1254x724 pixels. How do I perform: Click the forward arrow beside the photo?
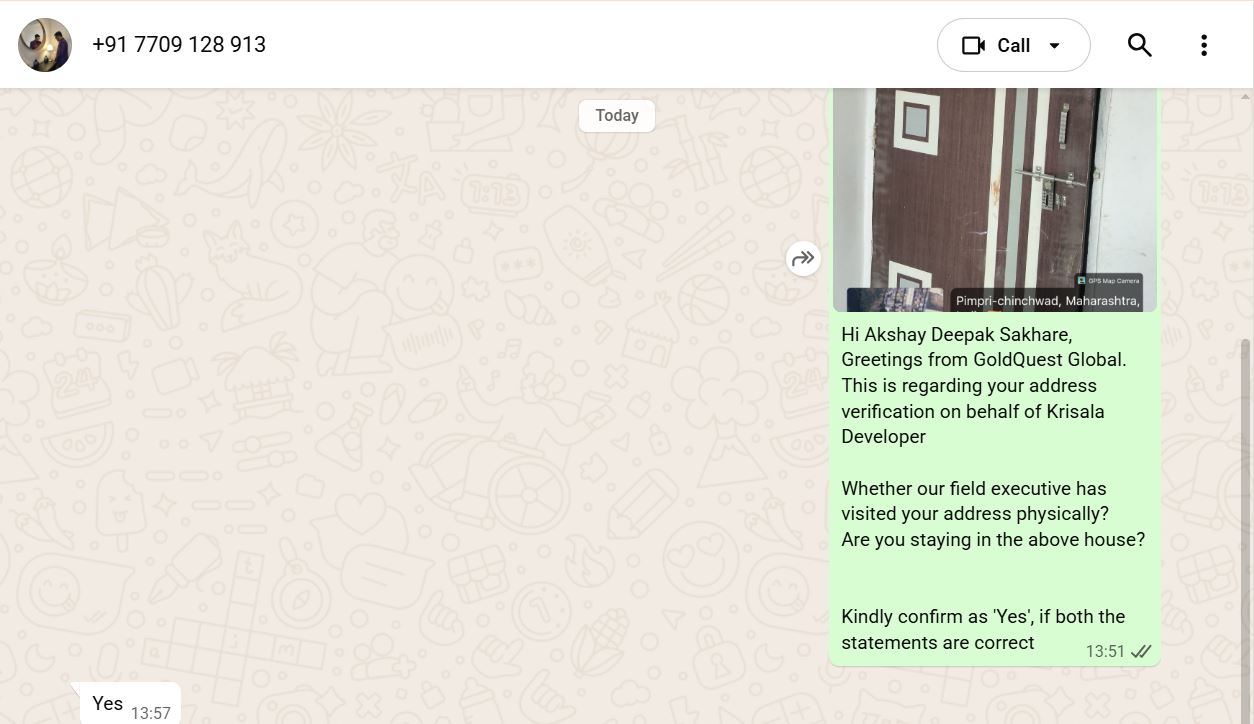click(x=803, y=259)
